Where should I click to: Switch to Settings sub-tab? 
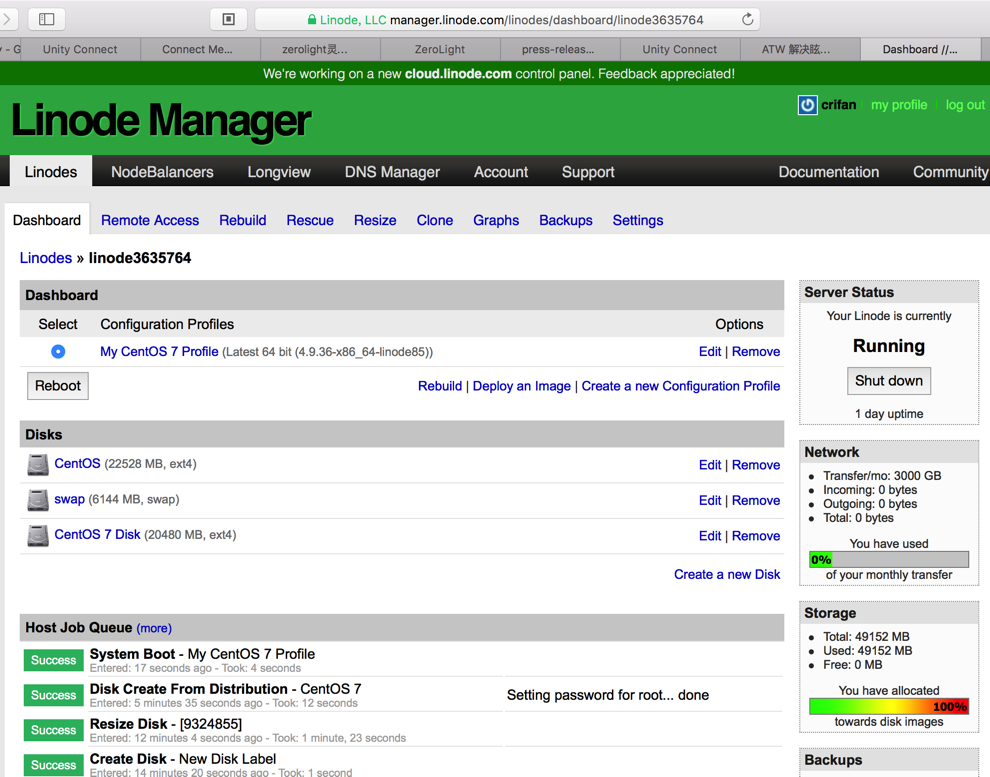point(638,220)
